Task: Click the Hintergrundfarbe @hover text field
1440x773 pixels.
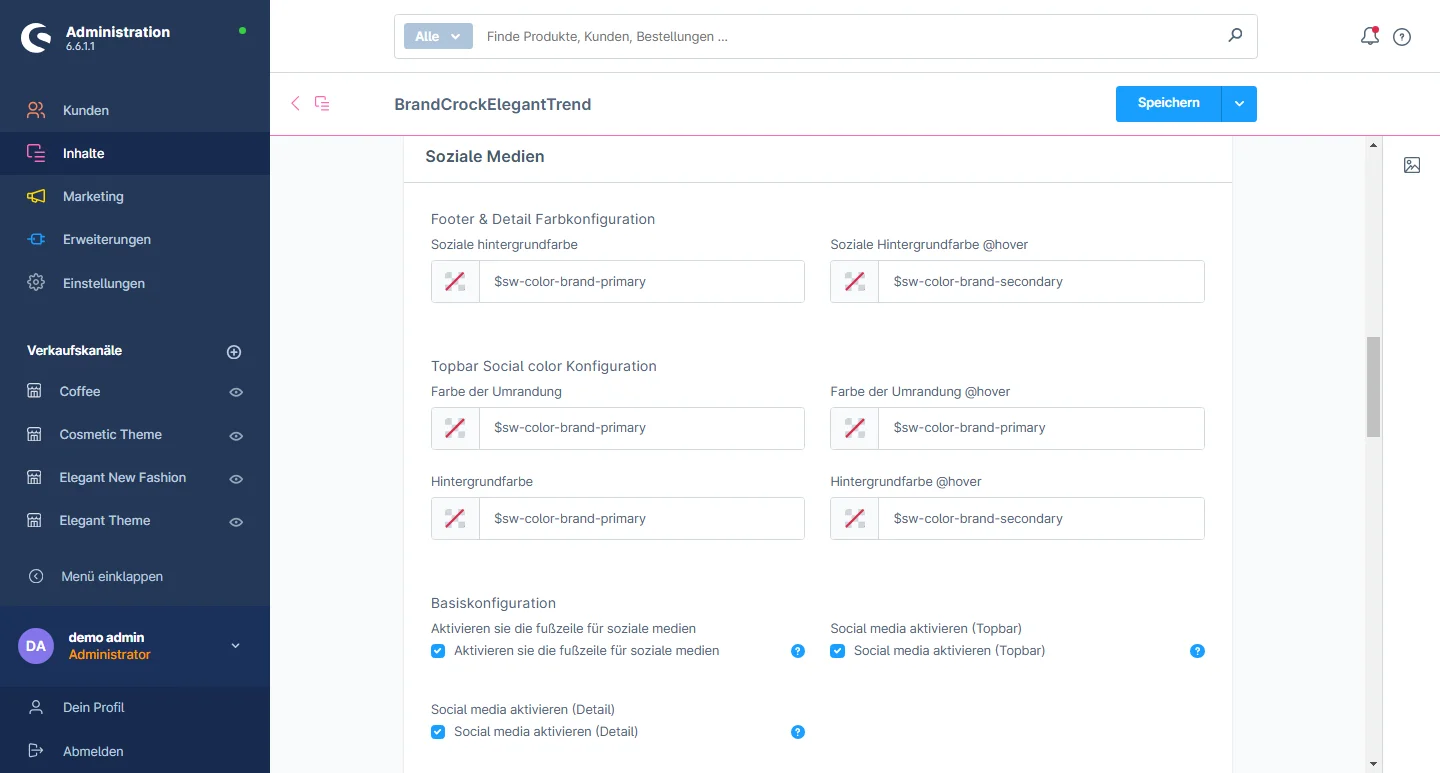Action: point(1040,519)
